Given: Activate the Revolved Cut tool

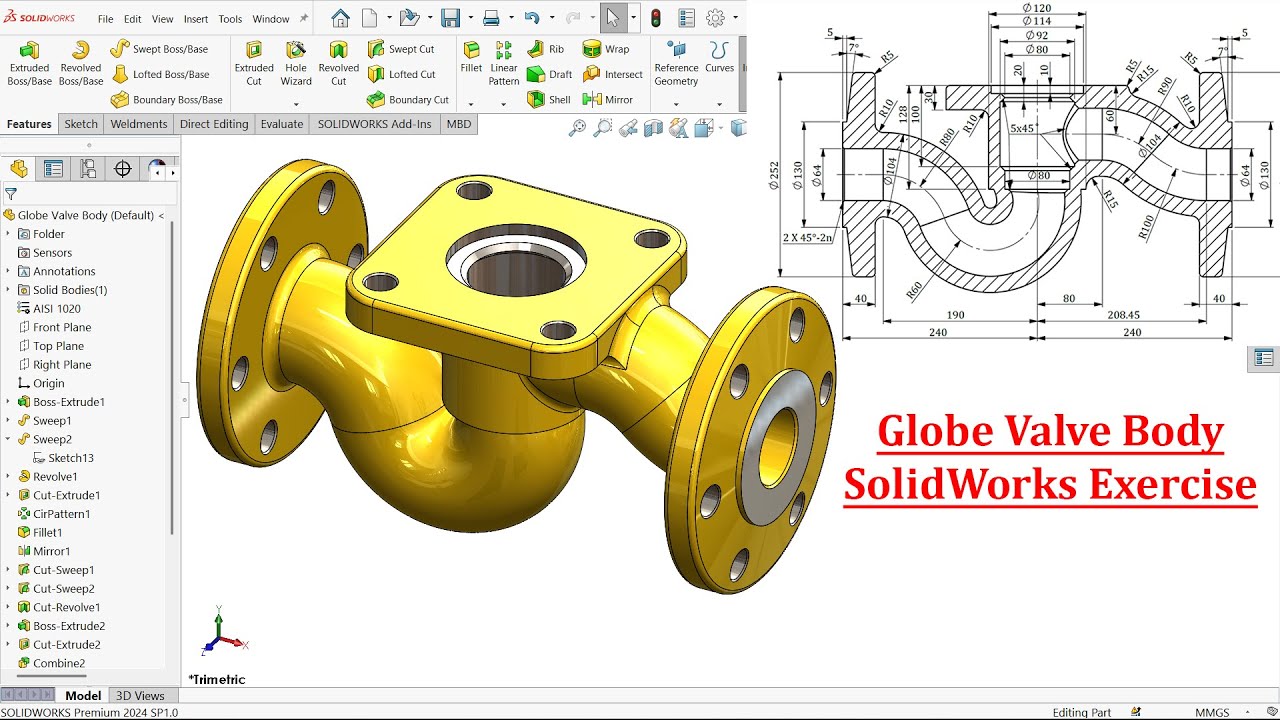Looking at the screenshot, I should pos(339,63).
